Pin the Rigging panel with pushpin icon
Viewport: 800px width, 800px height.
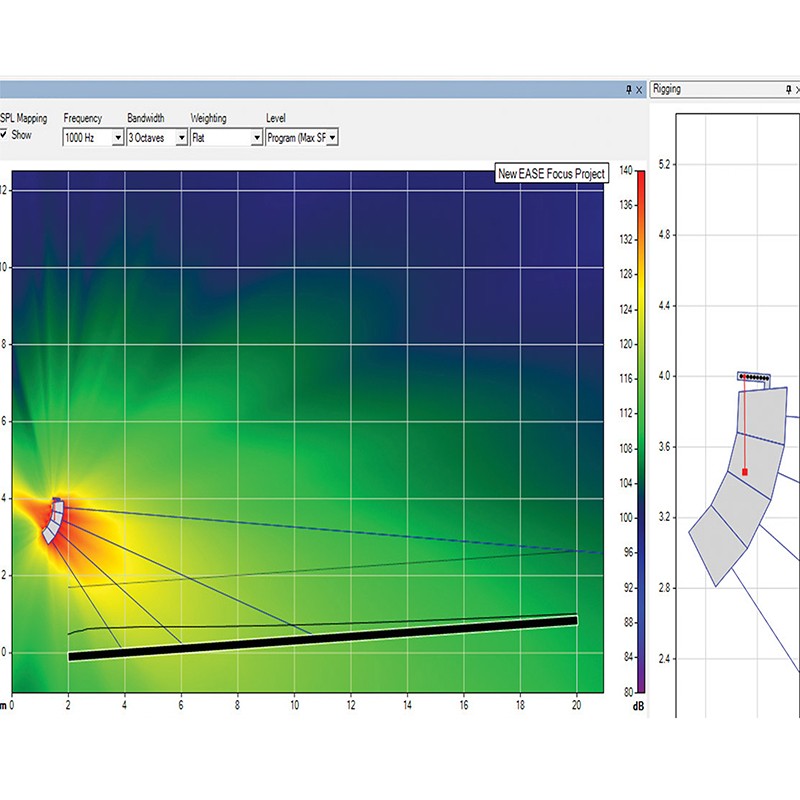pyautogui.click(x=789, y=90)
